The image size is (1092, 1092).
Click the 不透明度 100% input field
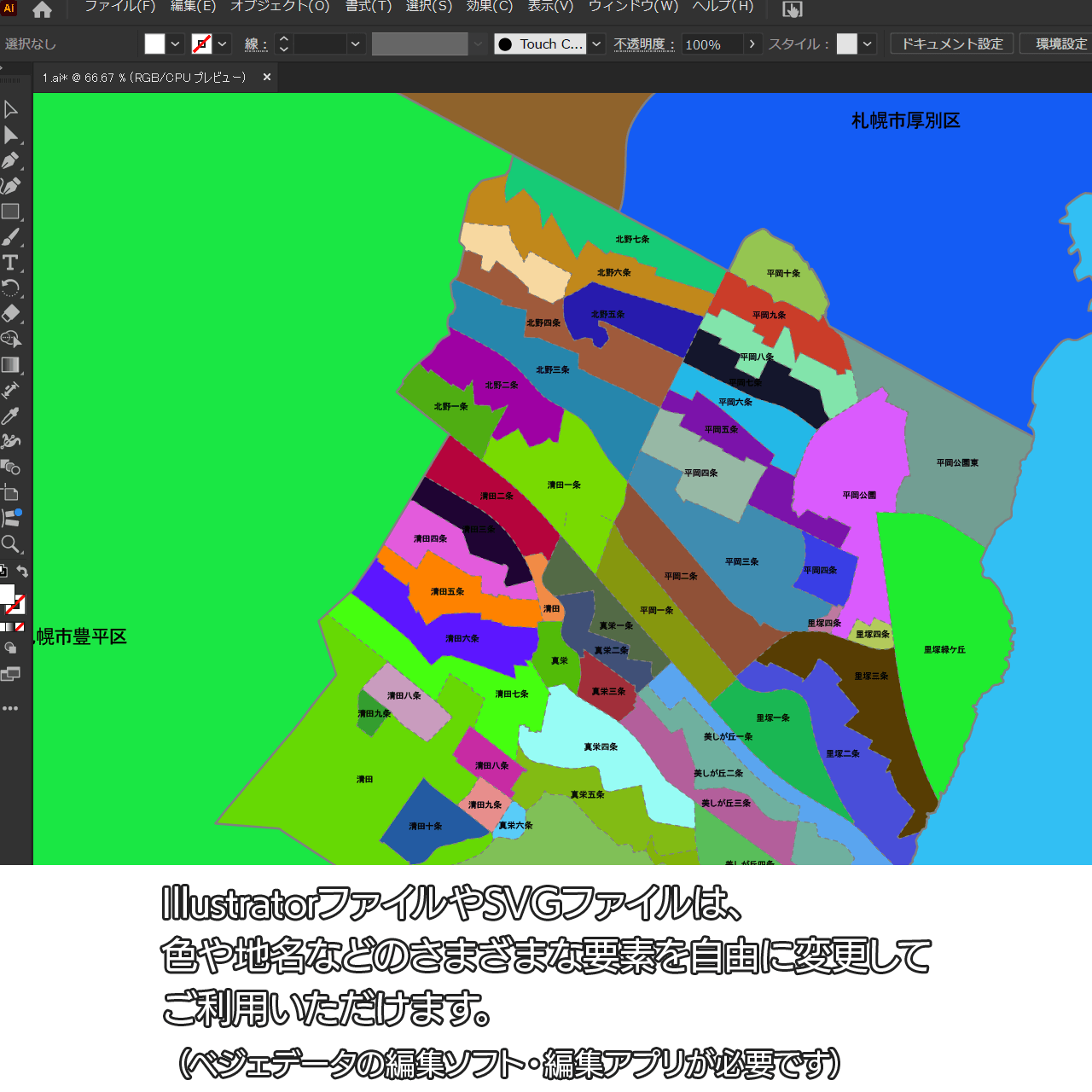point(711,44)
